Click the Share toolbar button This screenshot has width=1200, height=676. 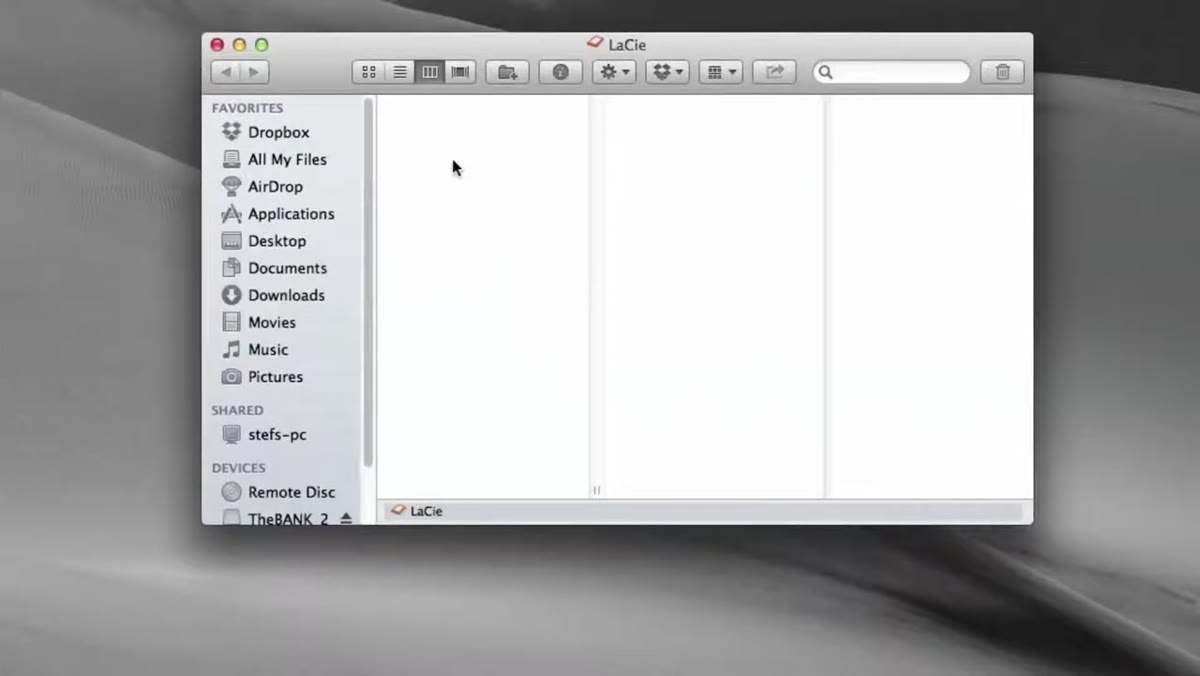774,72
